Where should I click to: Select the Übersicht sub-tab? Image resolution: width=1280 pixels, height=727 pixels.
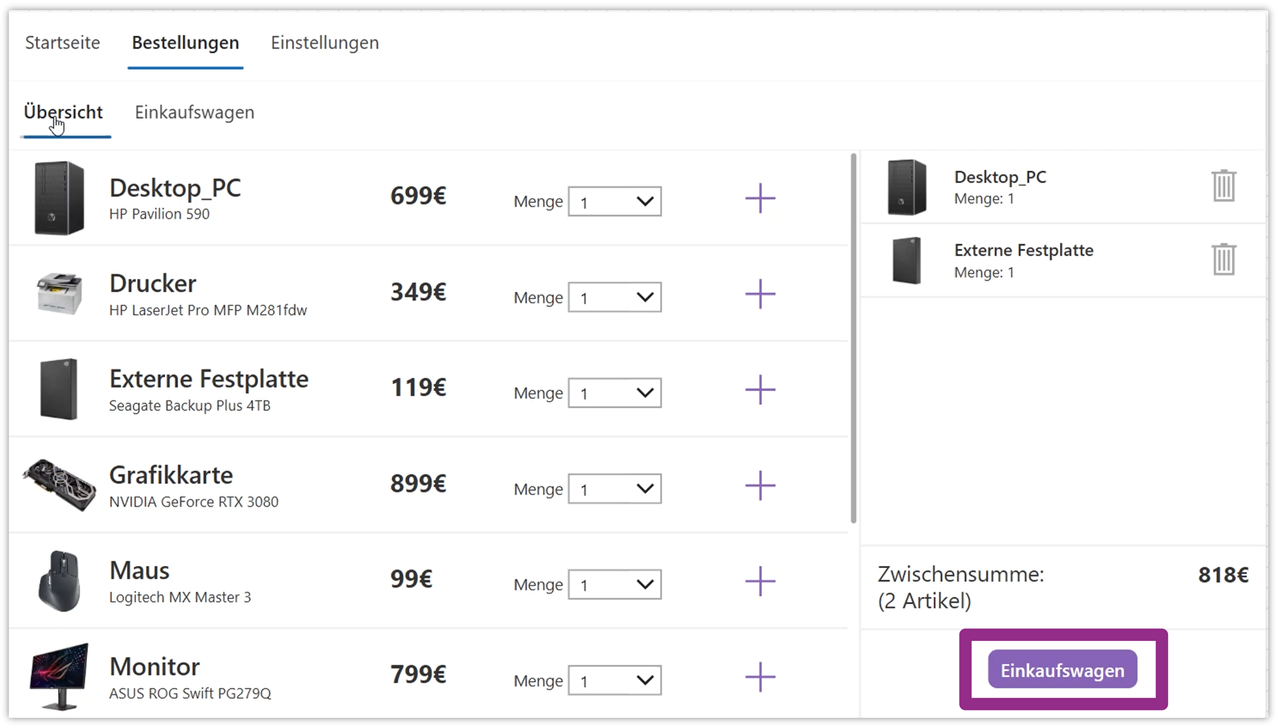click(63, 112)
